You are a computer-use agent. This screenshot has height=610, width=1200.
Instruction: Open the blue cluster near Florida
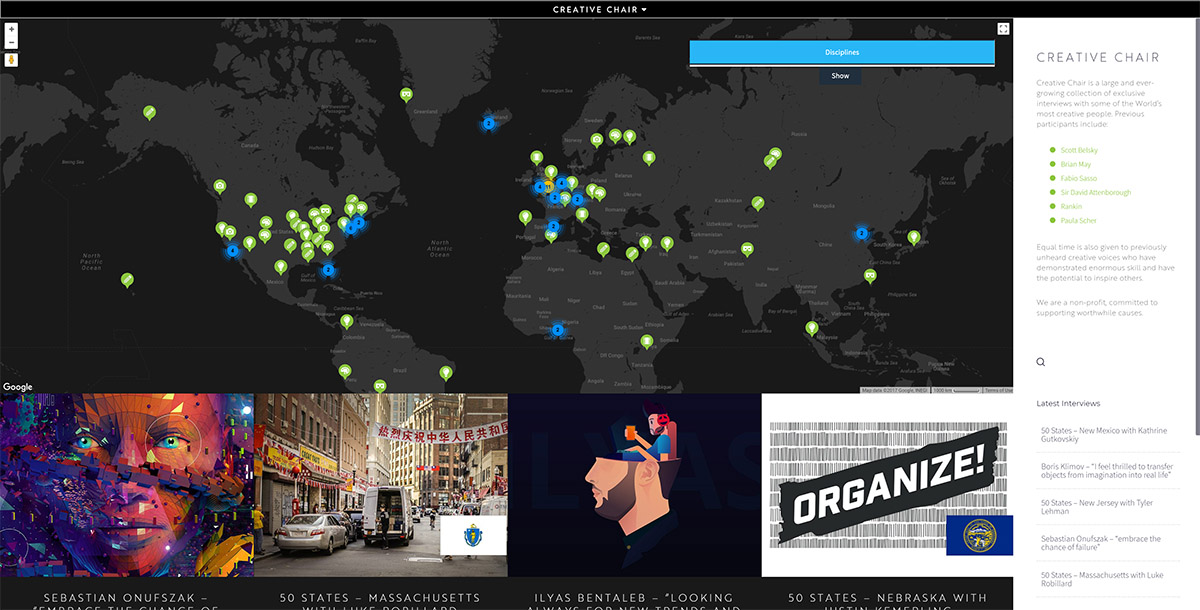[x=328, y=269]
